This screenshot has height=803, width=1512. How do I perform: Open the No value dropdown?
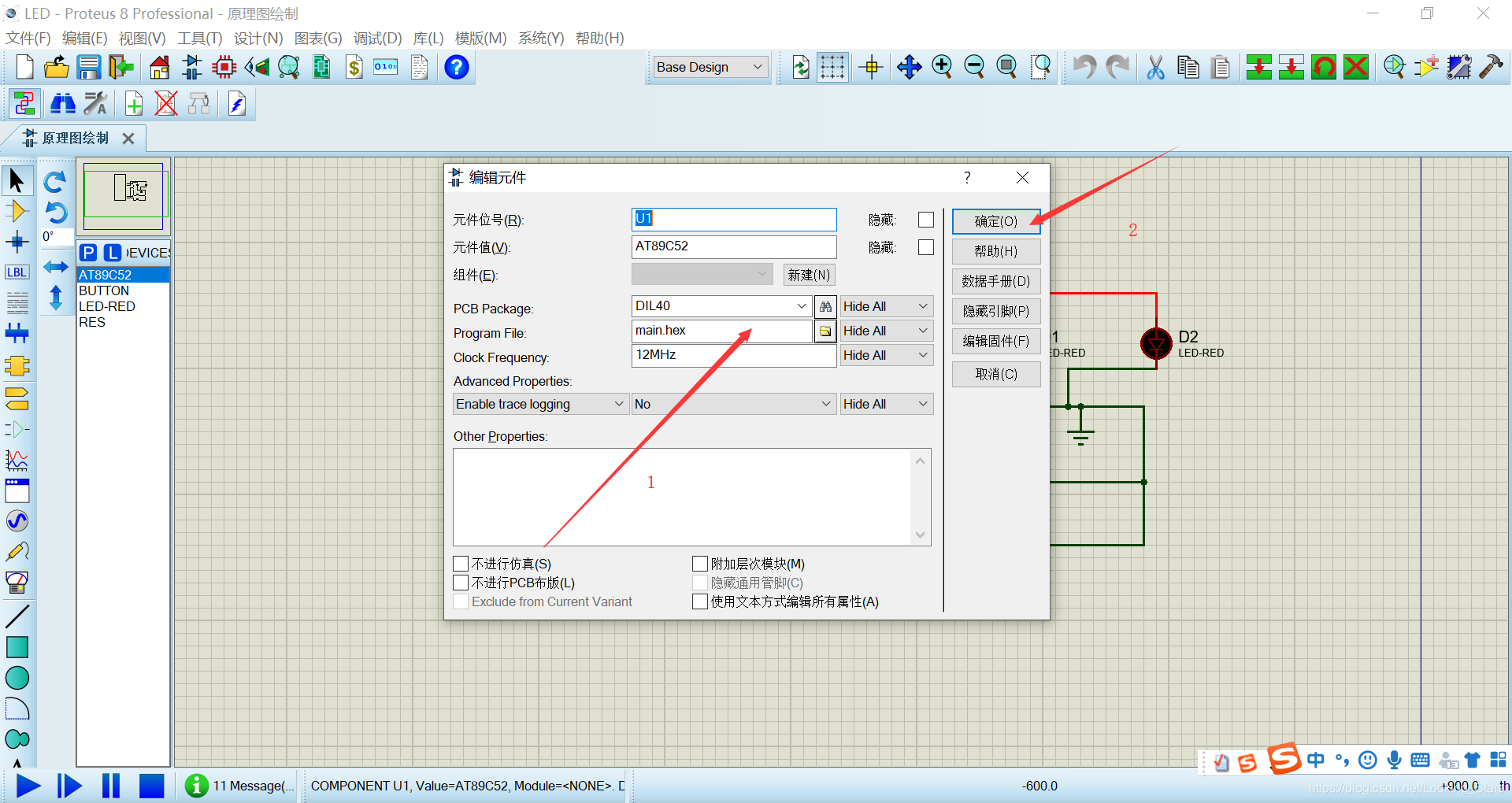click(733, 404)
